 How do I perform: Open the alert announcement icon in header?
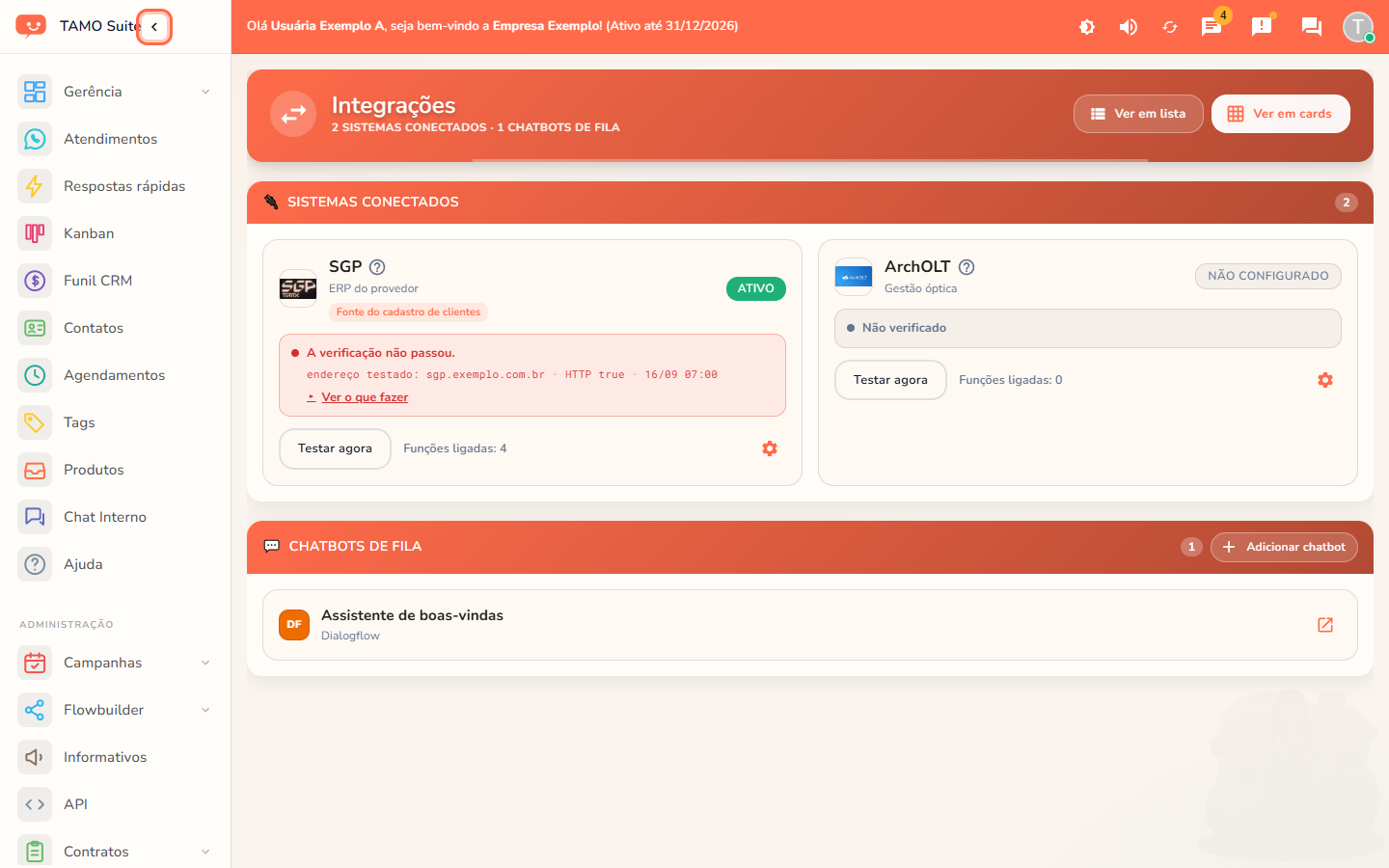click(1262, 26)
